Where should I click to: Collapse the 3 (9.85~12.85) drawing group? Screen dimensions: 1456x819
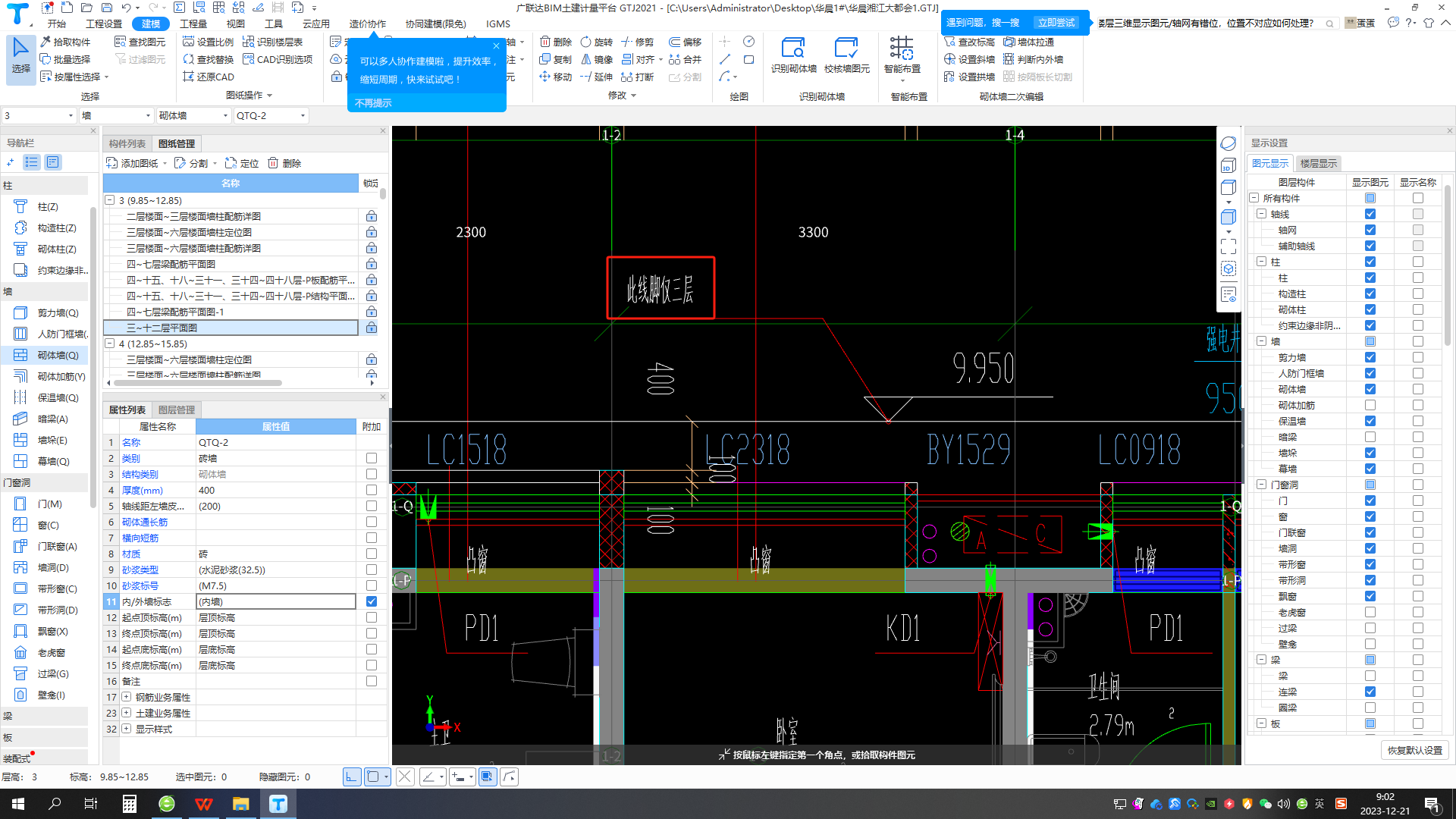point(110,200)
